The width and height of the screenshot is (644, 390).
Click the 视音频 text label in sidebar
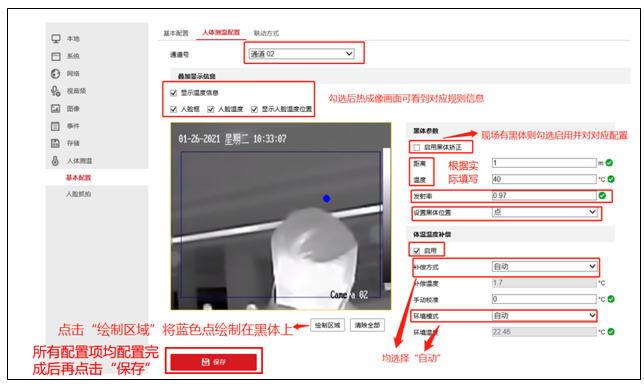76,91
